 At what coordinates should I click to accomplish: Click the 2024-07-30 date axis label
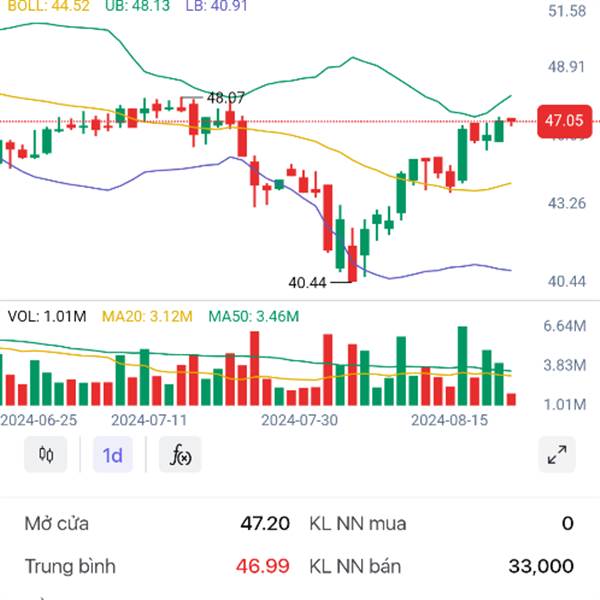[300, 420]
